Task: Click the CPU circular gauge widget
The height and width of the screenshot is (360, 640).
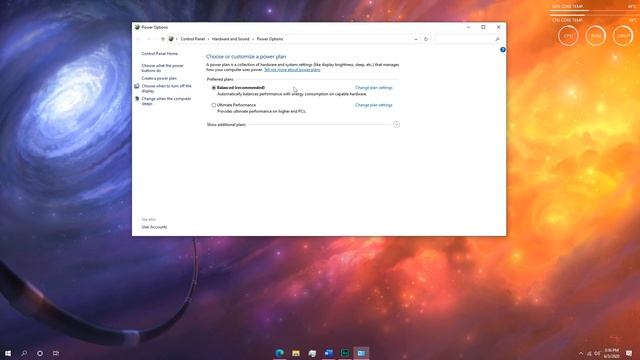Action: 568,36
